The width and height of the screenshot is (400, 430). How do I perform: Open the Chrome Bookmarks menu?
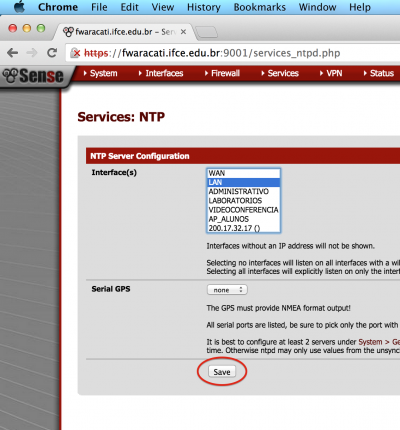(260, 7)
